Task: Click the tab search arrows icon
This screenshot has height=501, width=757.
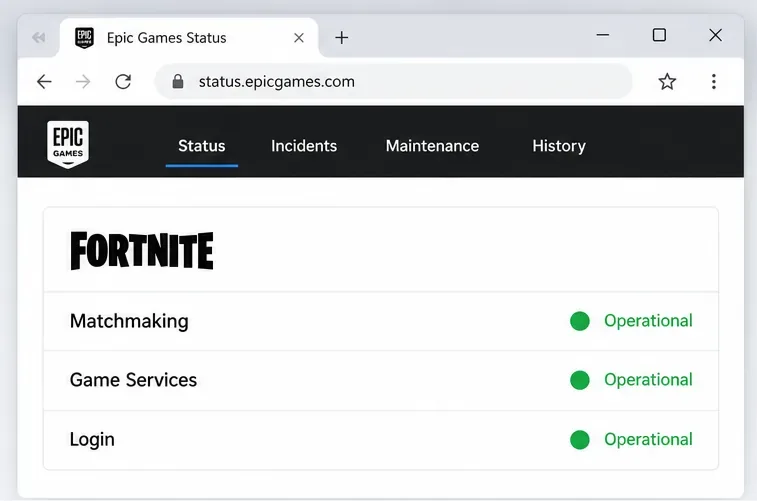Action: (x=39, y=37)
